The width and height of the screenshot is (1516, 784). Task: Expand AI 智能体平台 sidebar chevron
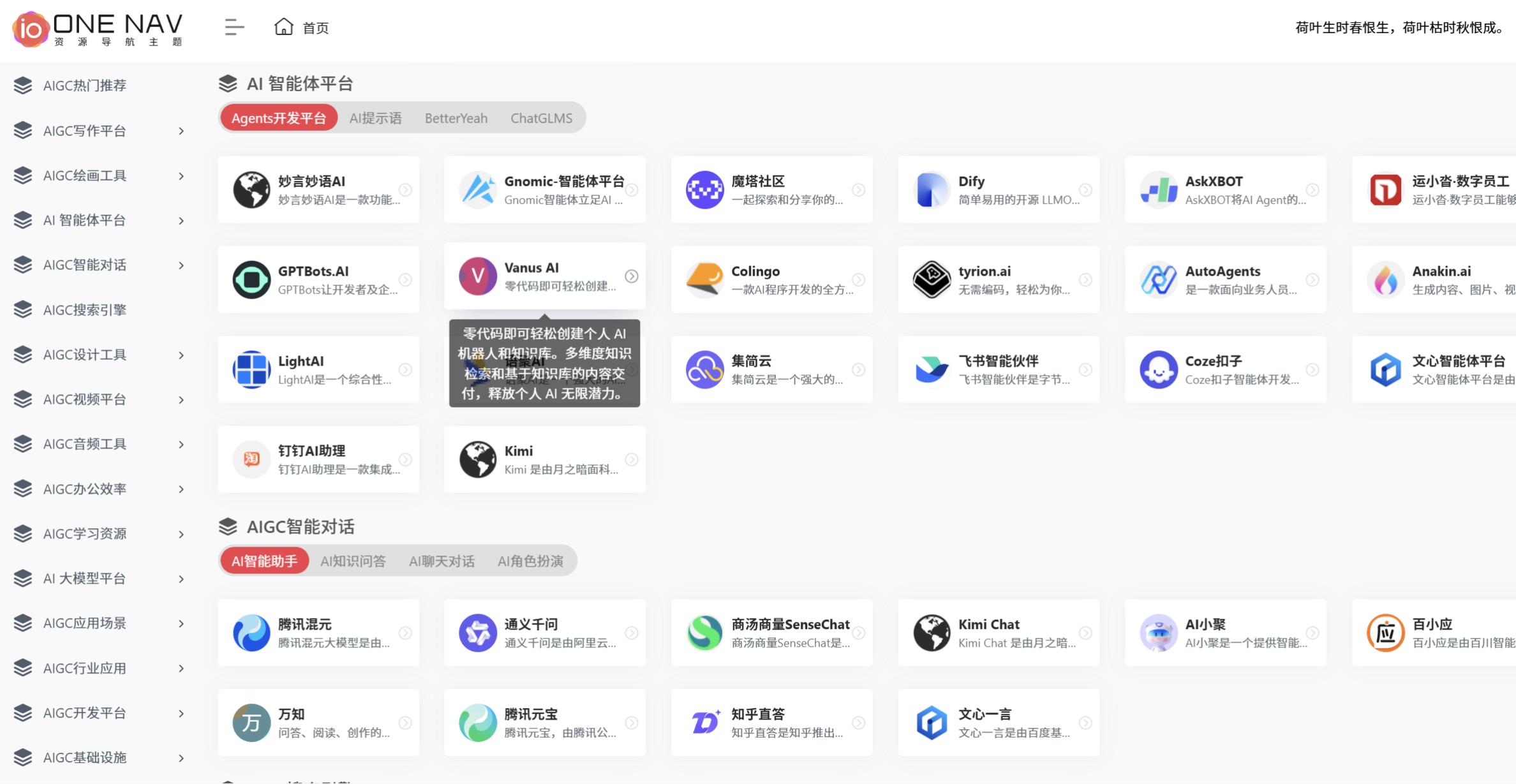pyautogui.click(x=181, y=221)
